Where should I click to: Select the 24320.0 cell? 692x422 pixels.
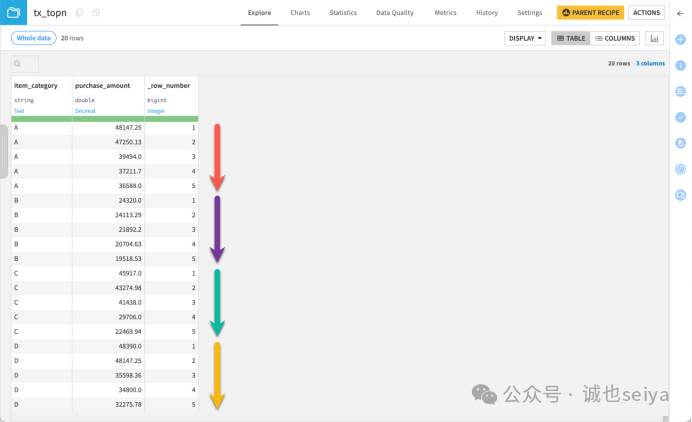[x=108, y=200]
